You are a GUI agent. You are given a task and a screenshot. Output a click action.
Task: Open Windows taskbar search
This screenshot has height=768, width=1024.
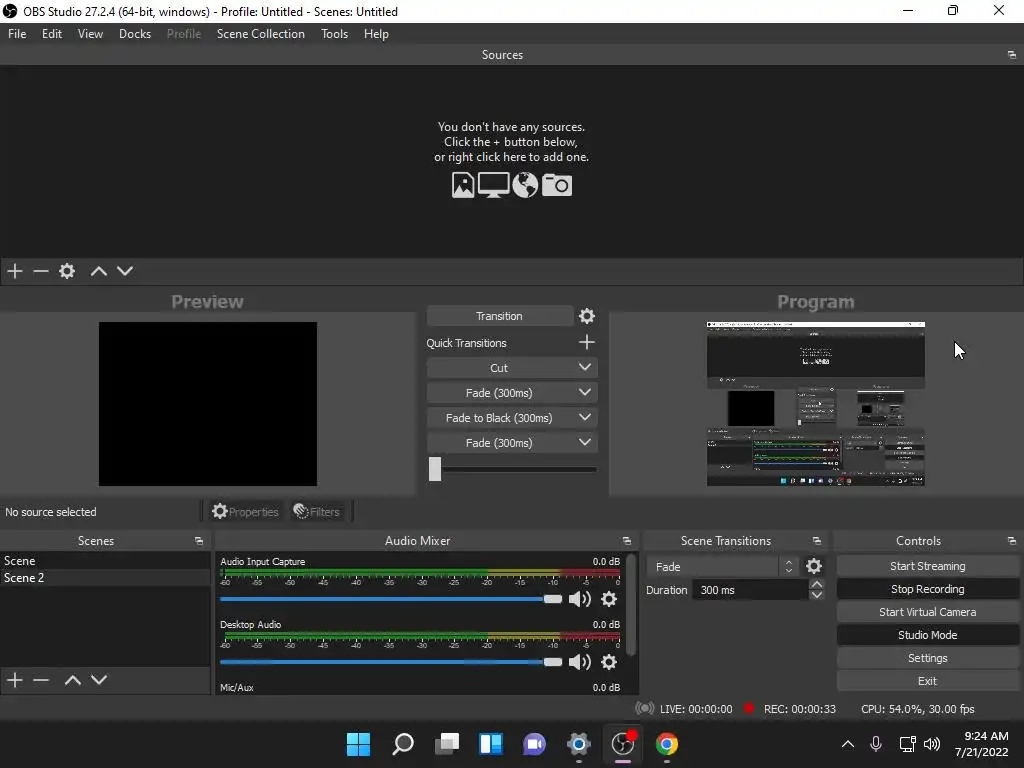[x=402, y=744]
